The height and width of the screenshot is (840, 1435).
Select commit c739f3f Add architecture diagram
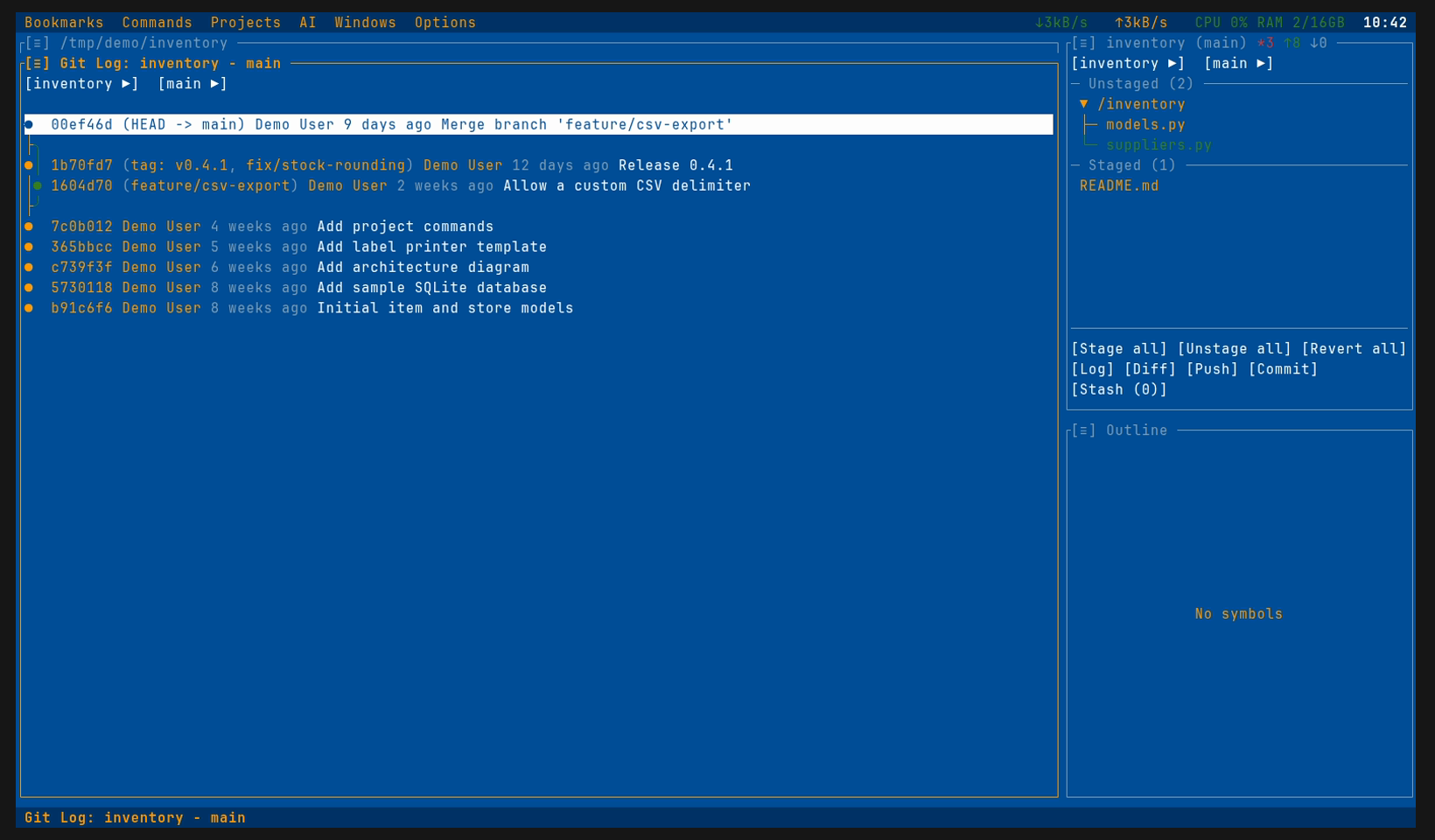click(539, 268)
